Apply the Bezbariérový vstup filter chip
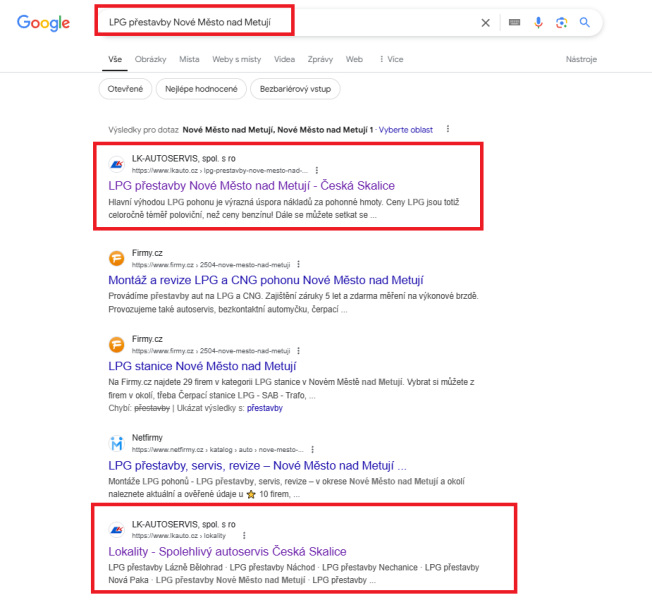The height and width of the screenshot is (600, 652). click(x=295, y=89)
